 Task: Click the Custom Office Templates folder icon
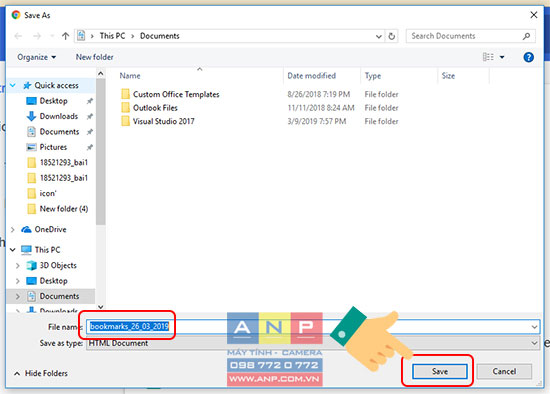coord(125,94)
